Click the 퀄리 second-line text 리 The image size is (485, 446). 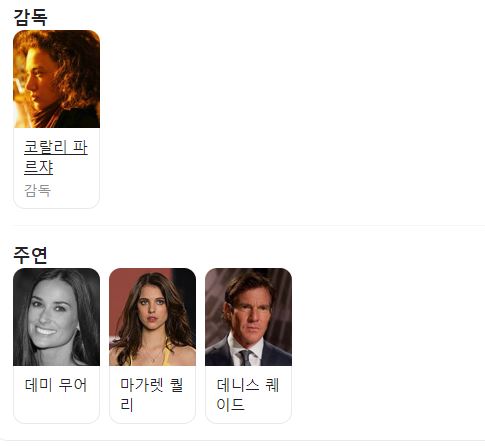pos(127,405)
